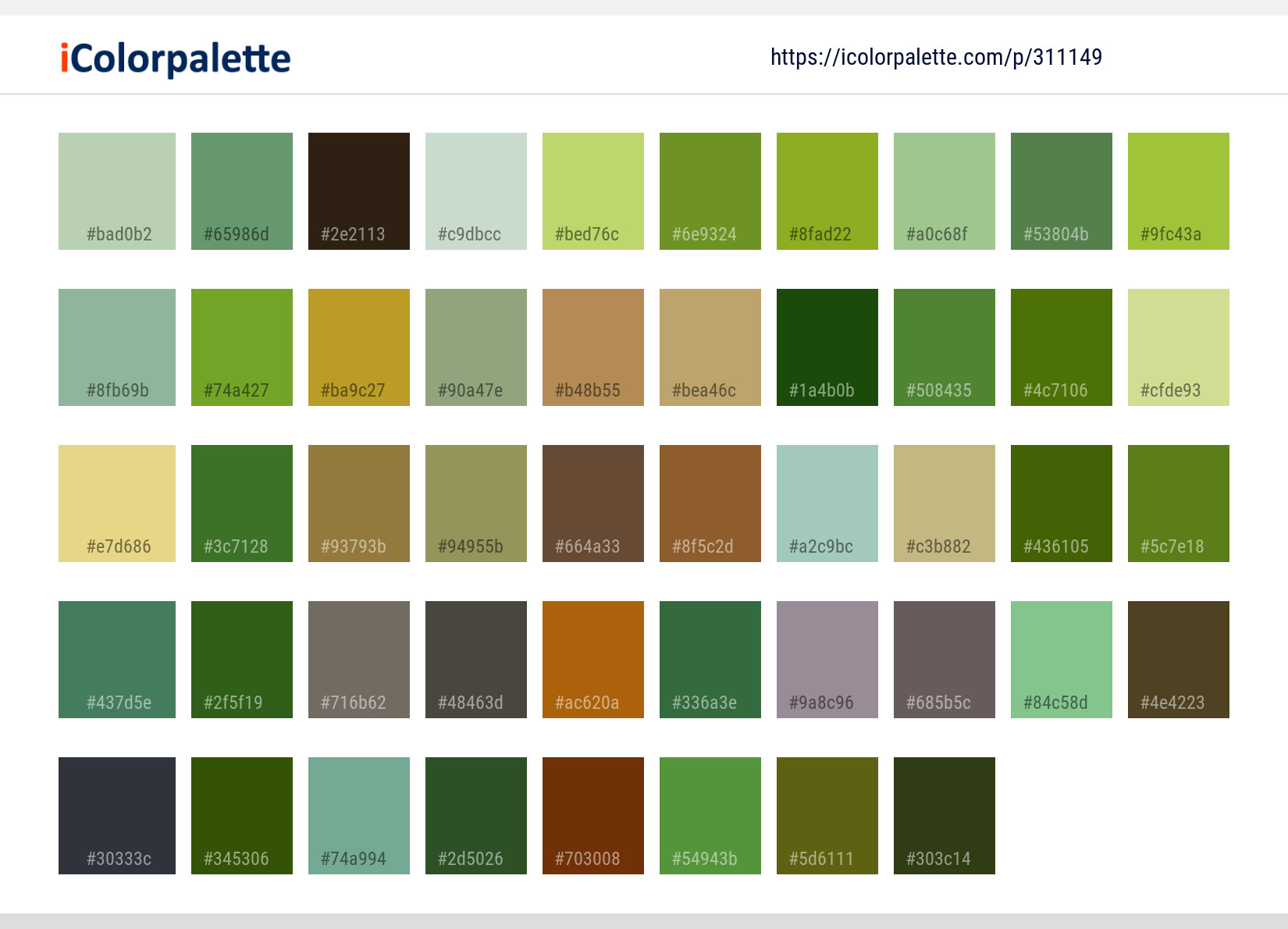The height and width of the screenshot is (929, 1288).
Task: Click the #8f5c2d brown swatch
Action: [x=710, y=503]
